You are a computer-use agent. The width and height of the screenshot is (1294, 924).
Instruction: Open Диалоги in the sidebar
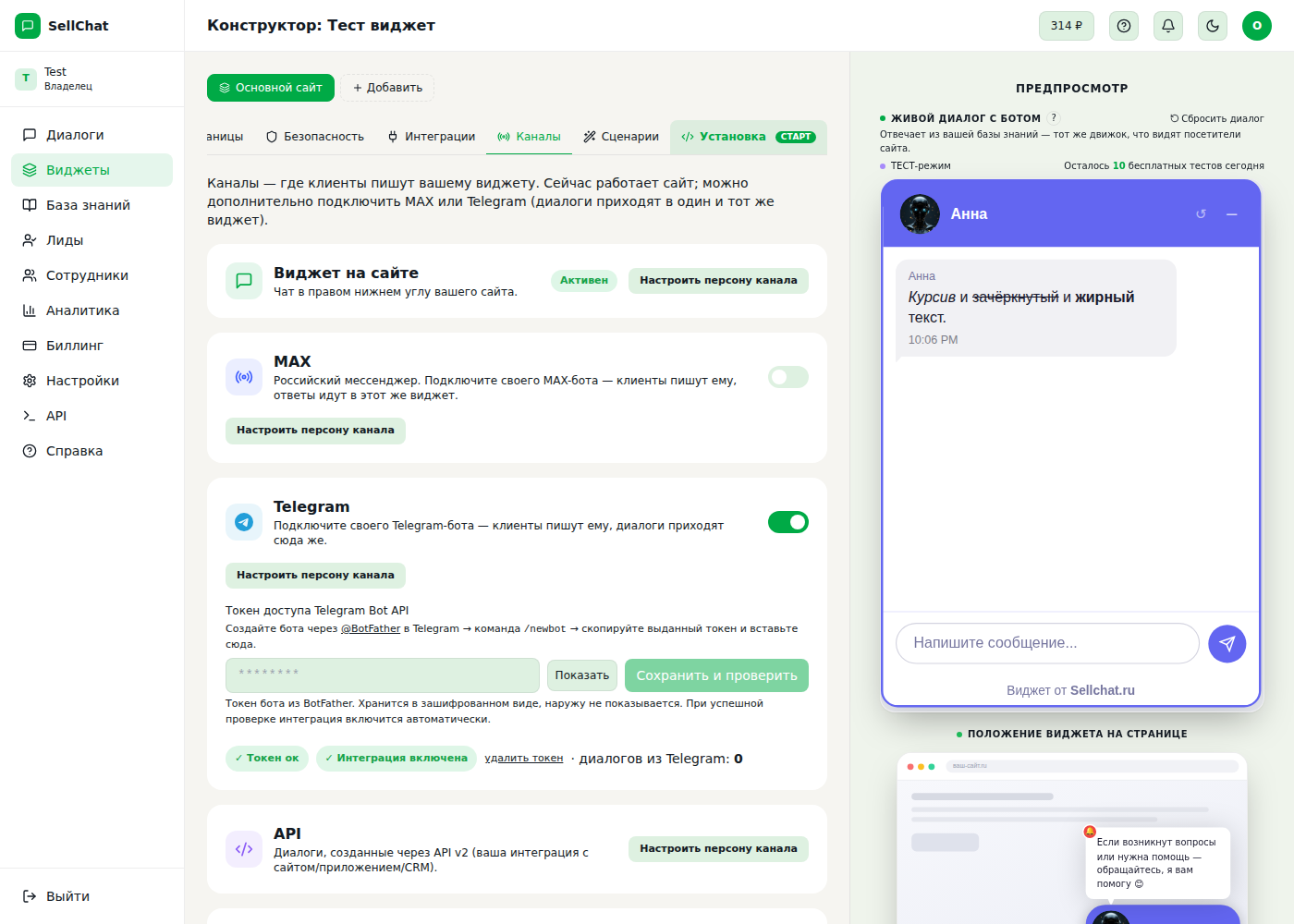click(x=92, y=135)
